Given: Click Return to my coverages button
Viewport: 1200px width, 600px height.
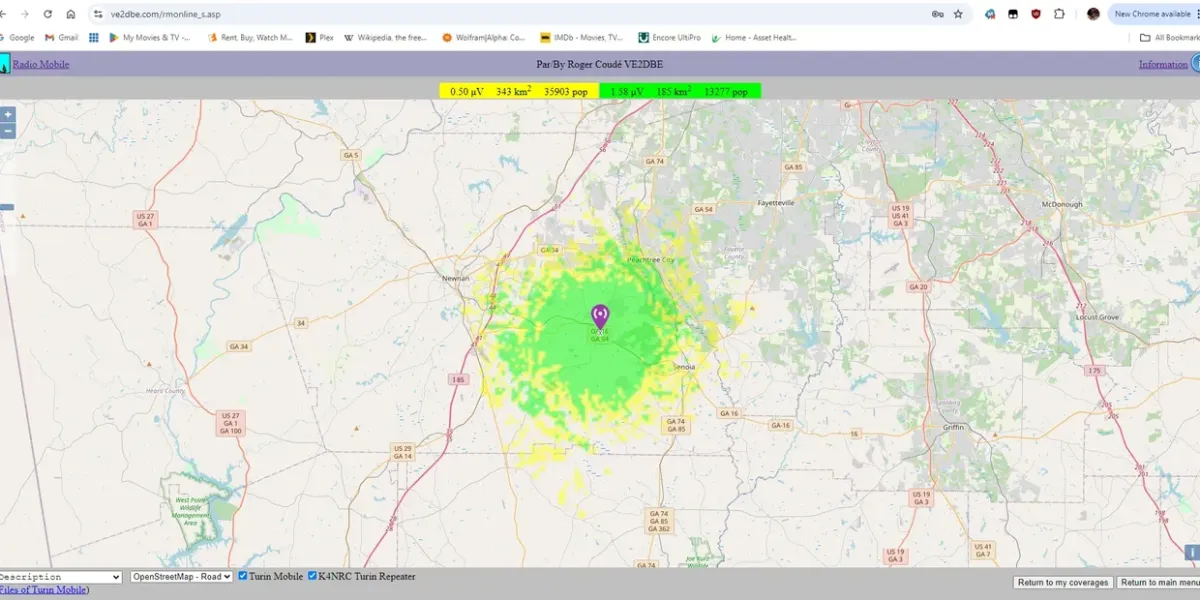Looking at the screenshot, I should point(1063,582).
